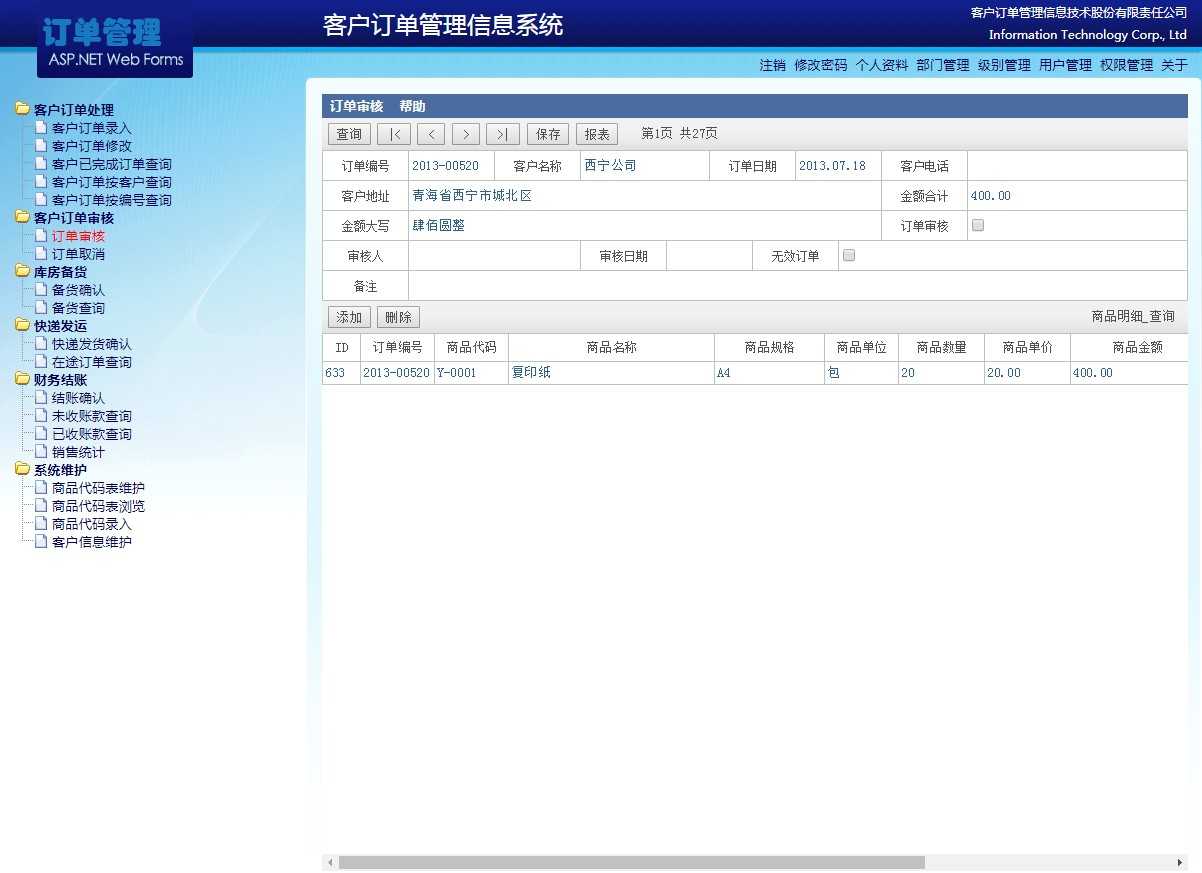Click the page icon beside 客户信息维护
Screen dimensions: 1202x873
tap(41, 541)
